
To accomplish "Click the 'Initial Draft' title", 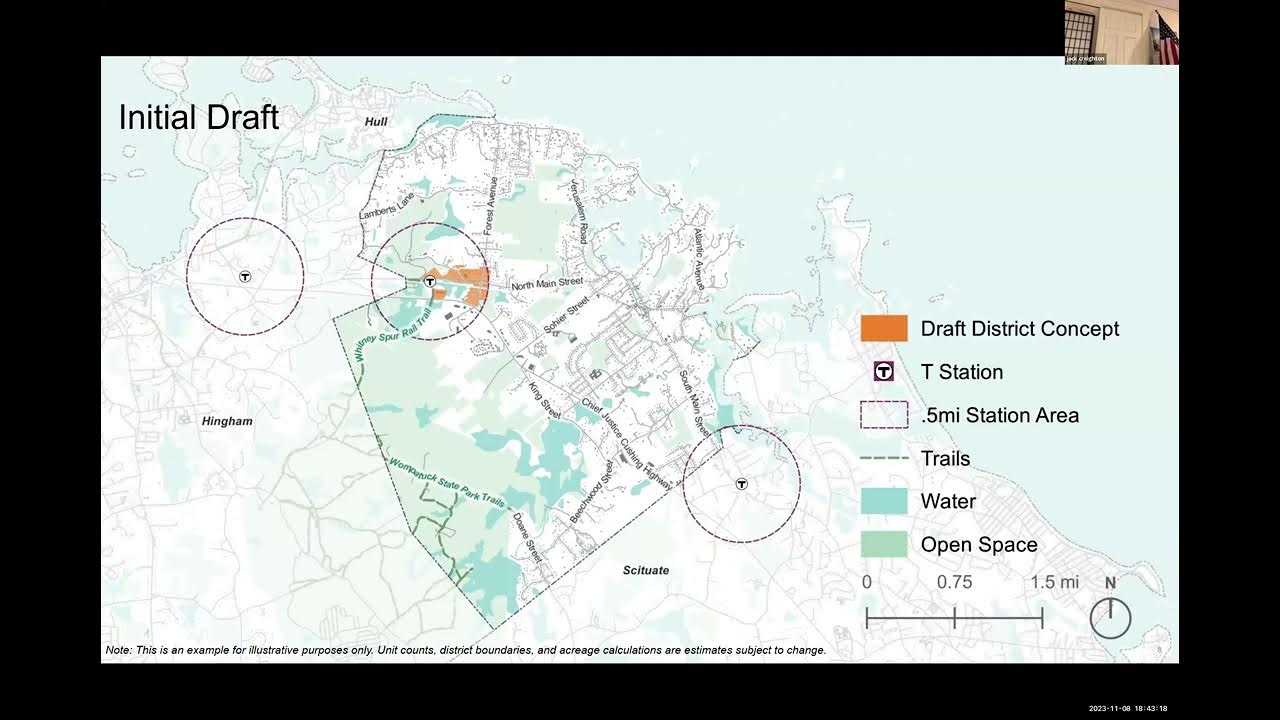I will [x=198, y=117].
